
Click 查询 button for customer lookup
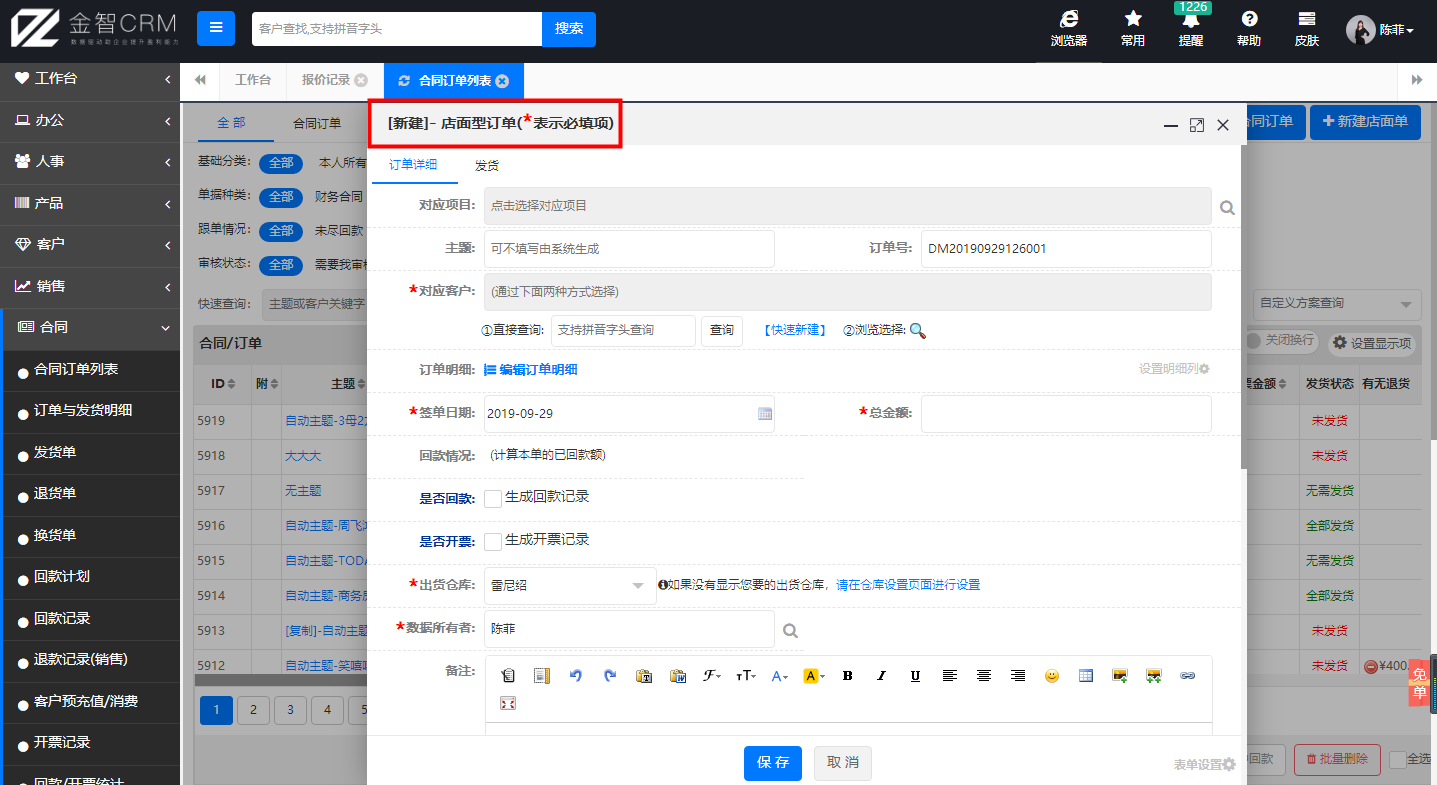coord(722,331)
